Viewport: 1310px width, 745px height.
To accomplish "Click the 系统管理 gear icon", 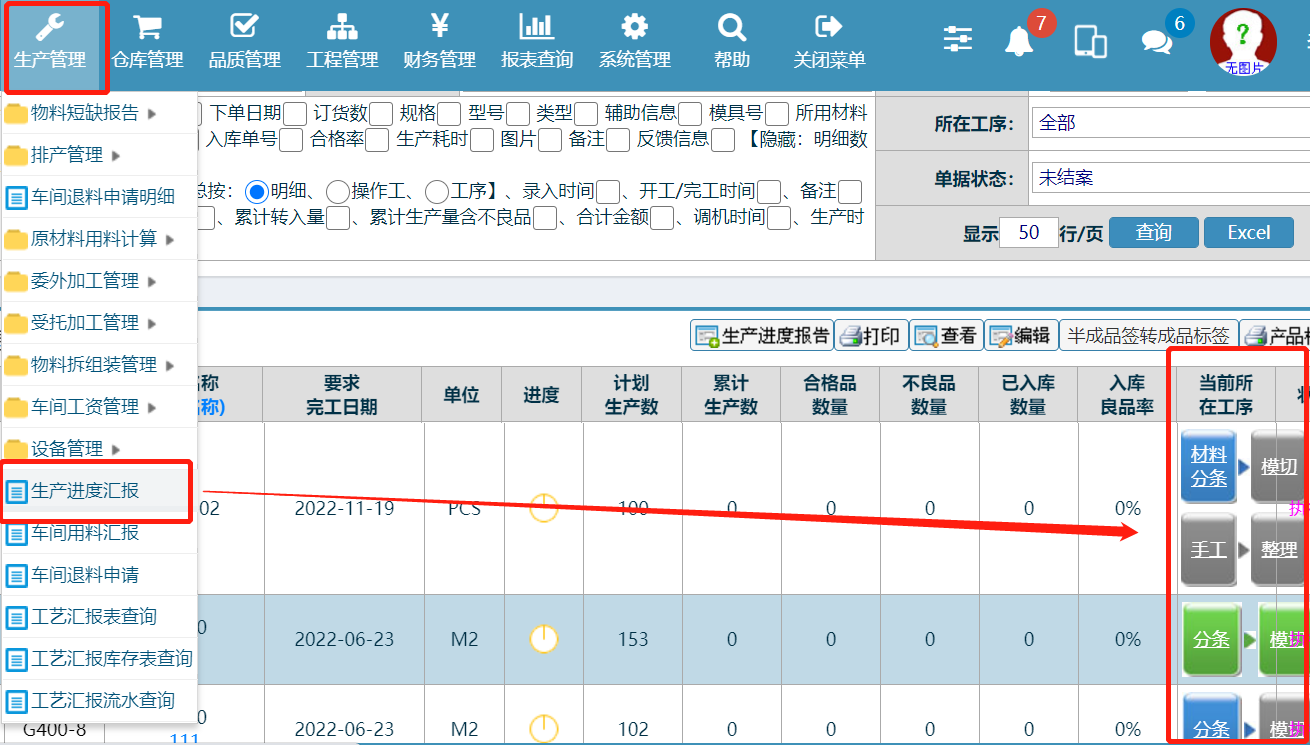I will [634, 27].
